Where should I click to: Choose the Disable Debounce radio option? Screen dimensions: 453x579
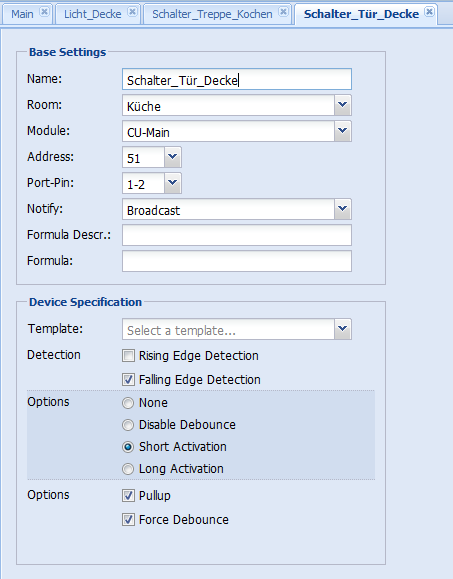[128, 425]
